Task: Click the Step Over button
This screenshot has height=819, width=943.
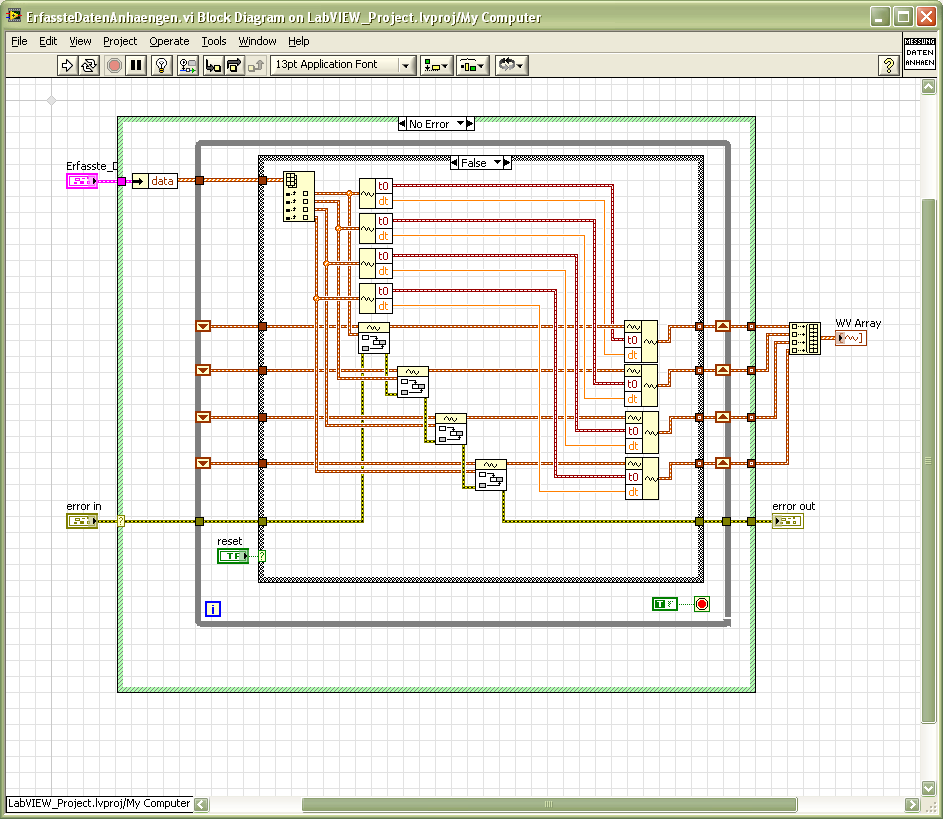Action: click(x=234, y=65)
